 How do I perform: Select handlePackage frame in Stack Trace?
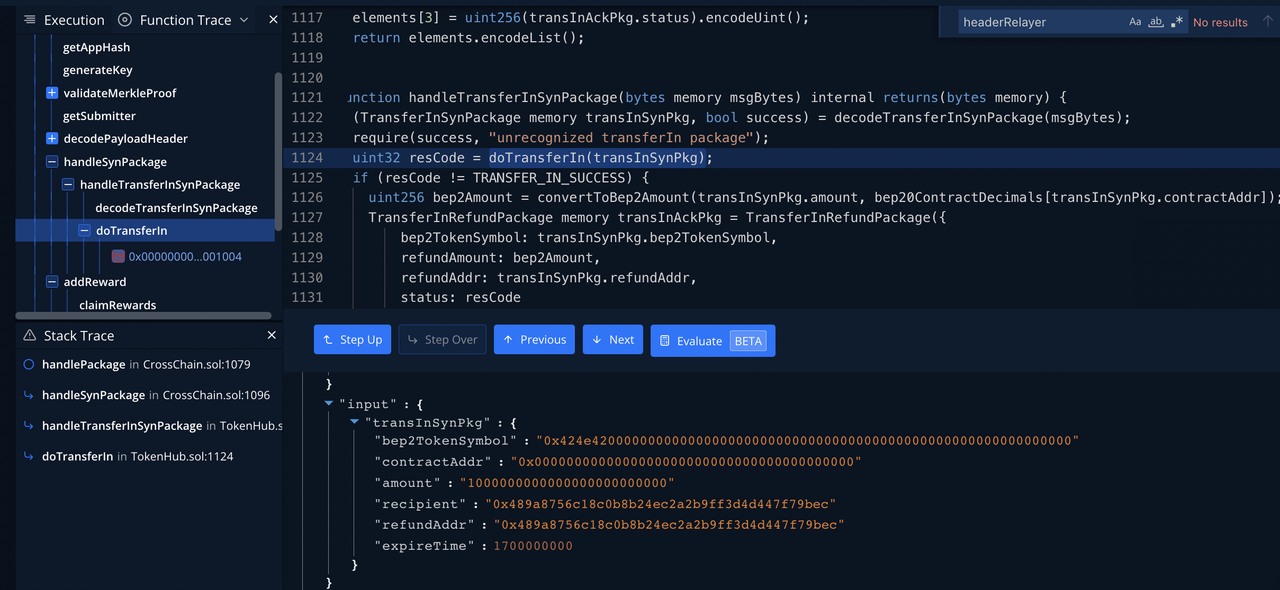(83, 365)
